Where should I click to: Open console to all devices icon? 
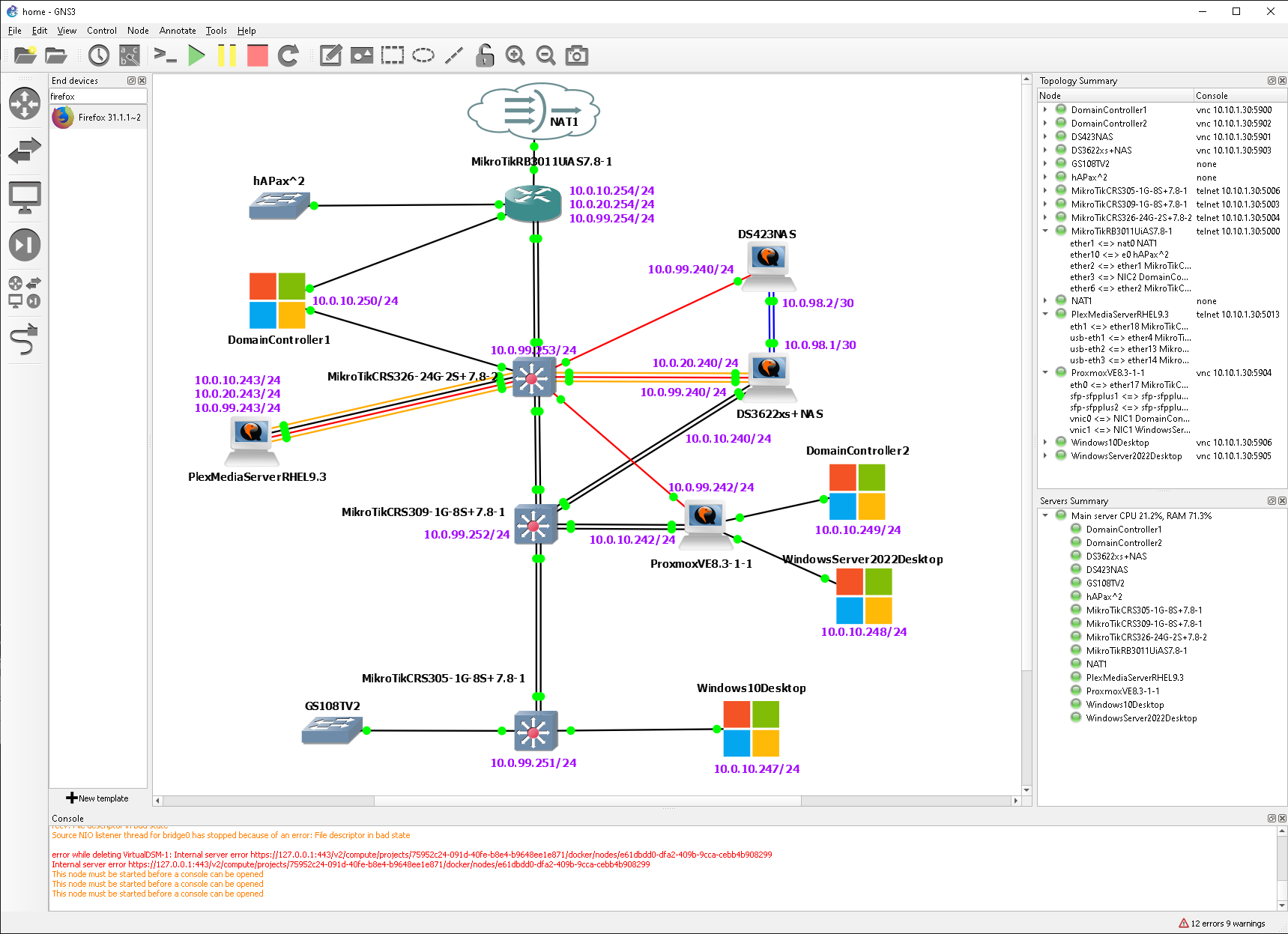click(165, 55)
